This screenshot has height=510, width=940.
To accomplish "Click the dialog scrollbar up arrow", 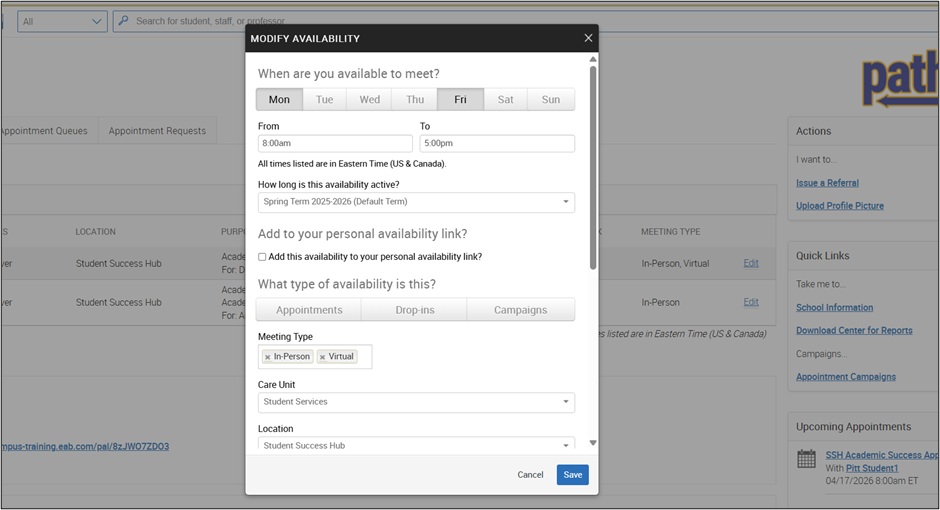I will [593, 59].
